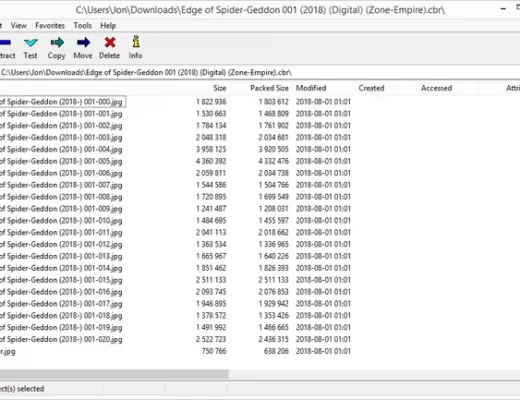
Task: Open the Favorites menu
Action: [50, 26]
